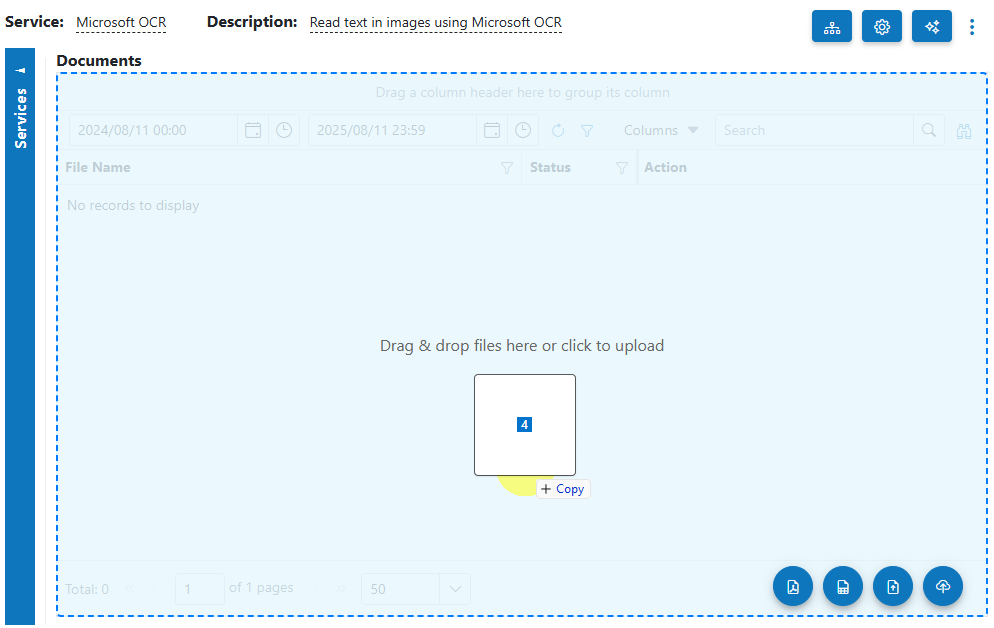Click the toolbar filter funnel icon
Viewport: 994px width, 628px height.
[x=587, y=131]
